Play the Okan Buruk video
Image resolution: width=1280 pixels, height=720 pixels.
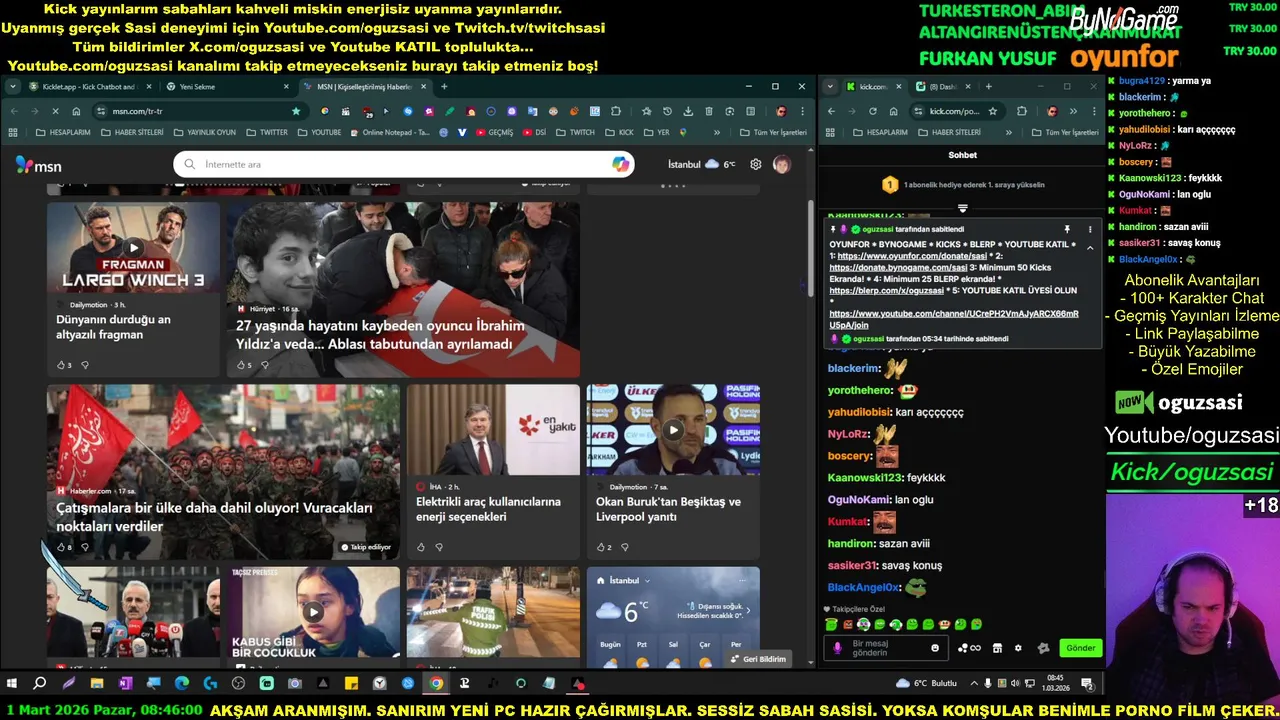(x=673, y=430)
